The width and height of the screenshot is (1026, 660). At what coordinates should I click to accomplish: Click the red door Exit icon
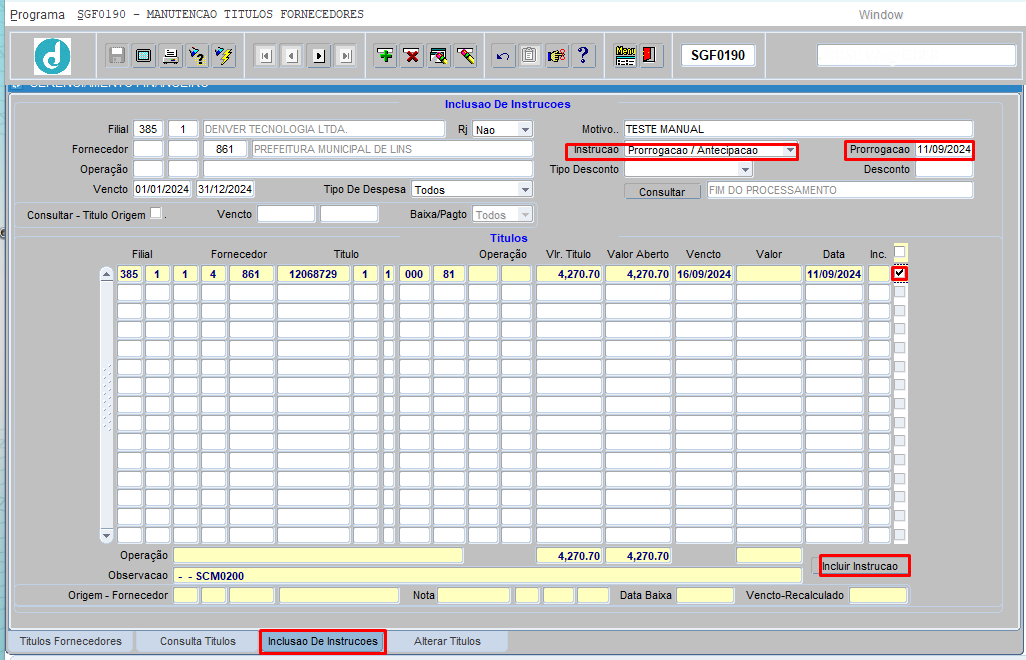click(650, 56)
